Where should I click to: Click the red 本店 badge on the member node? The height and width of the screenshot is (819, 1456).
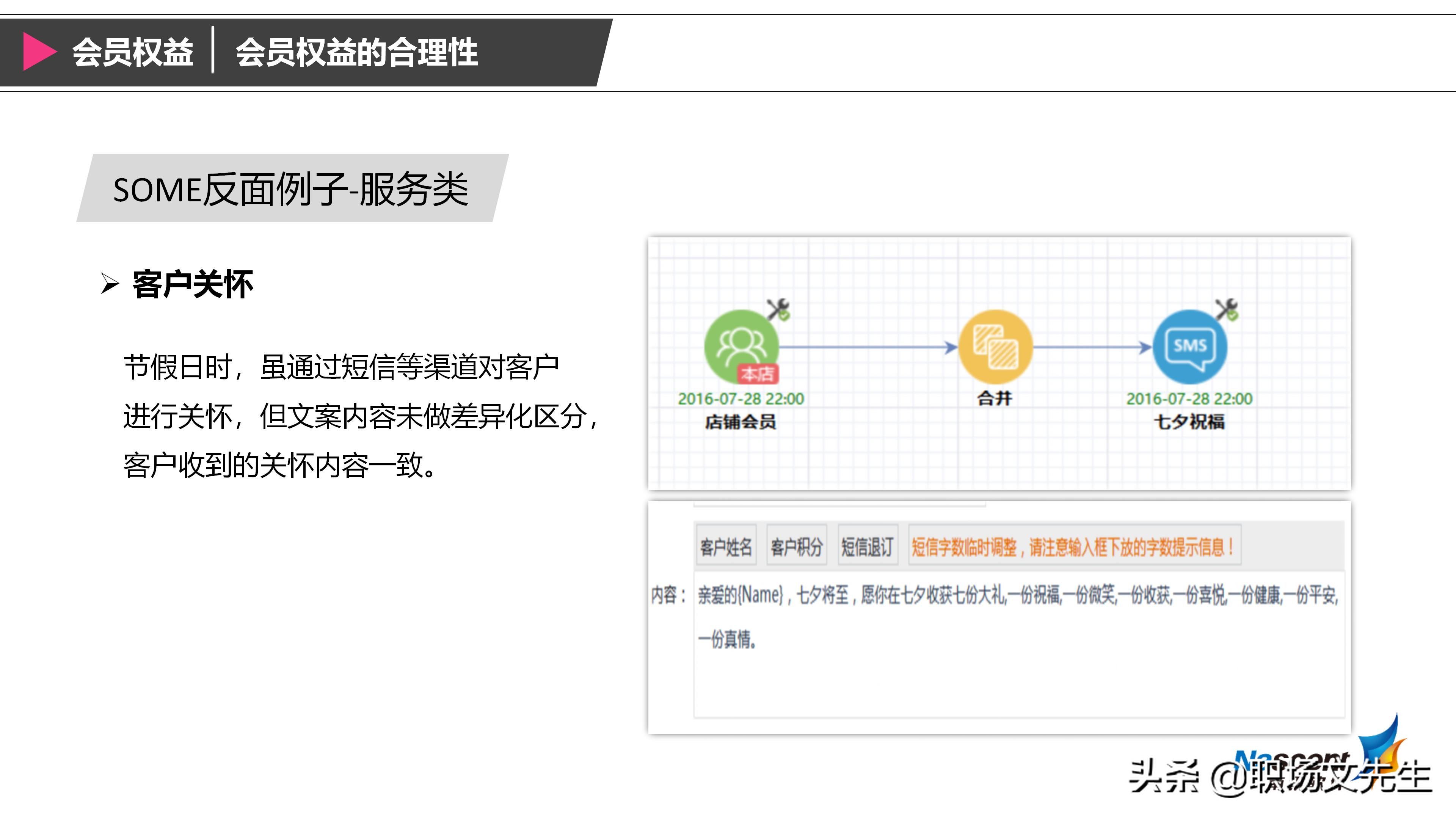pyautogui.click(x=758, y=373)
